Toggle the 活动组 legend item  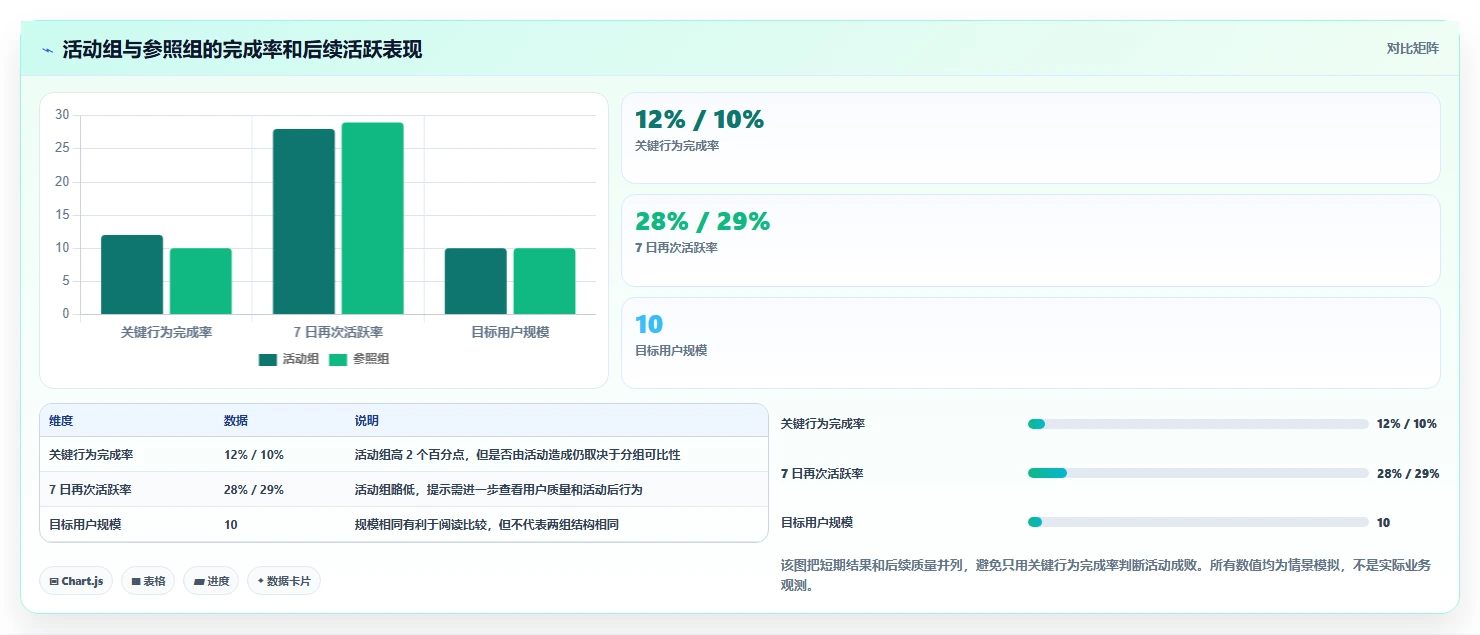[x=289, y=359]
